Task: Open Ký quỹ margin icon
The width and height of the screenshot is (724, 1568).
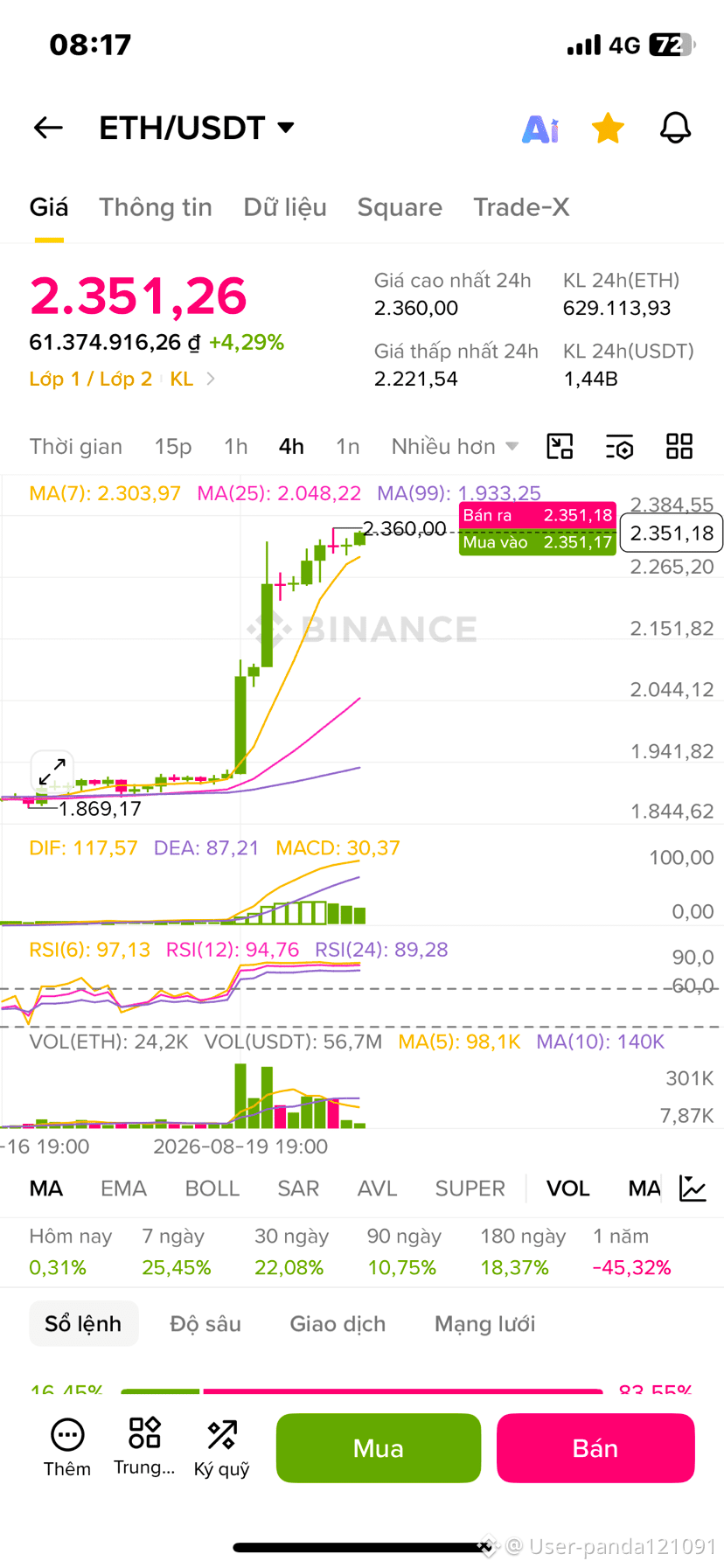Action: pos(222,1448)
